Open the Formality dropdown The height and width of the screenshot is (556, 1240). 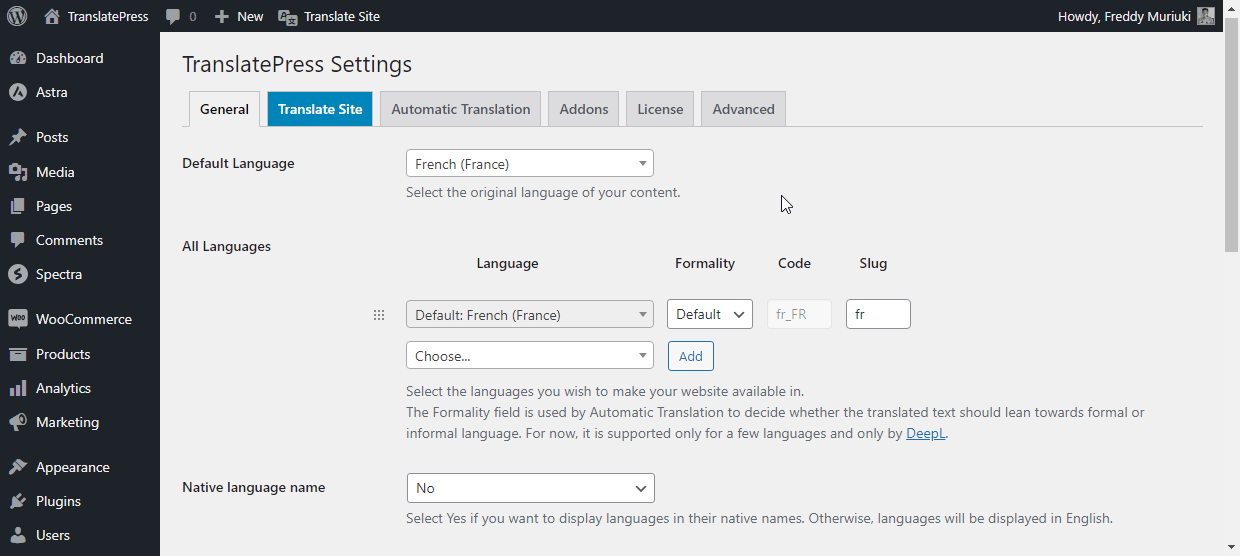click(x=710, y=314)
